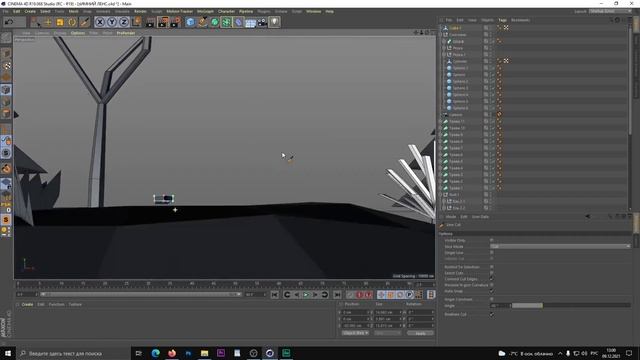Select the Move tool
Screen dimensions: 640x360
coord(48,22)
